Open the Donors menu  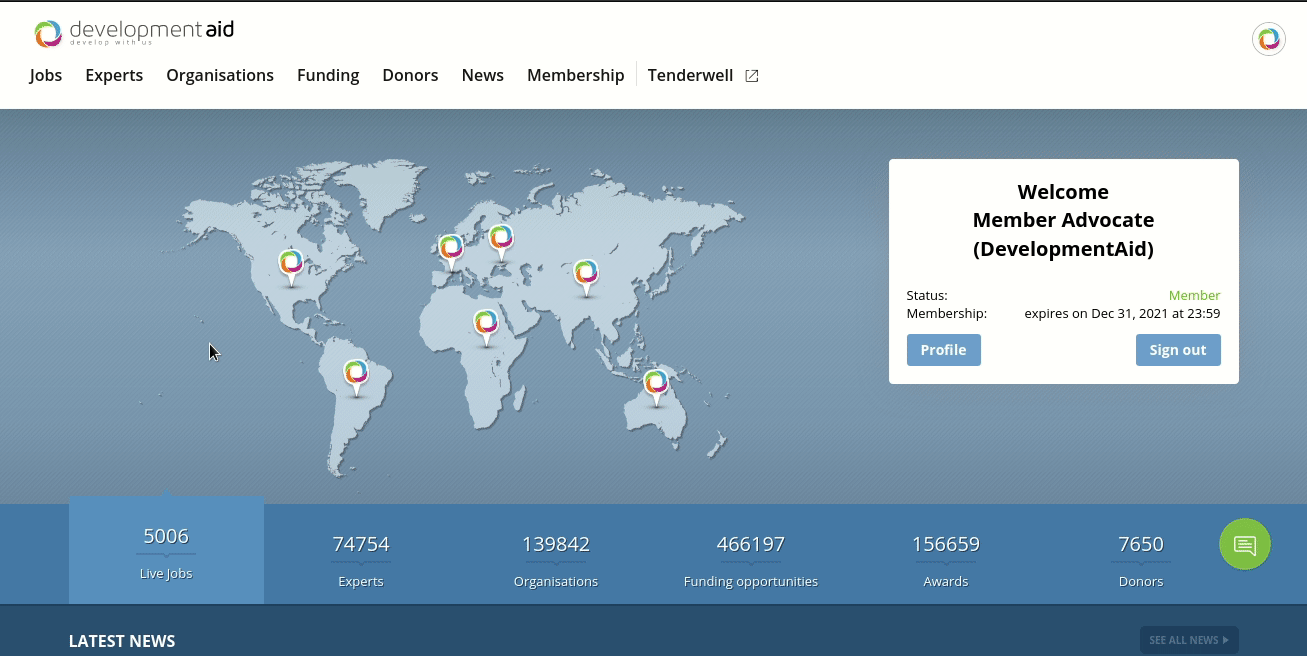click(x=410, y=75)
